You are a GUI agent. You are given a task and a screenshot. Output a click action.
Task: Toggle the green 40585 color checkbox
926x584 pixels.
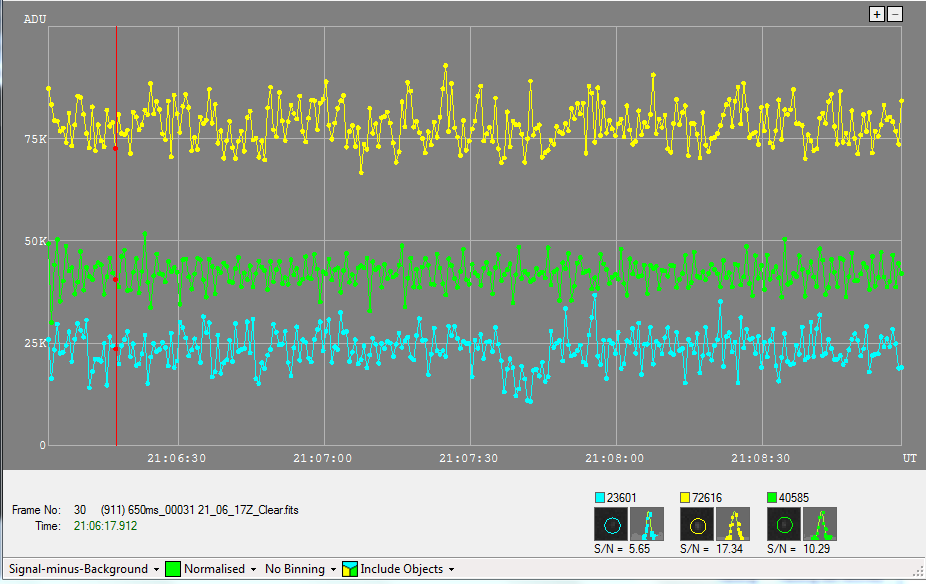click(x=772, y=497)
